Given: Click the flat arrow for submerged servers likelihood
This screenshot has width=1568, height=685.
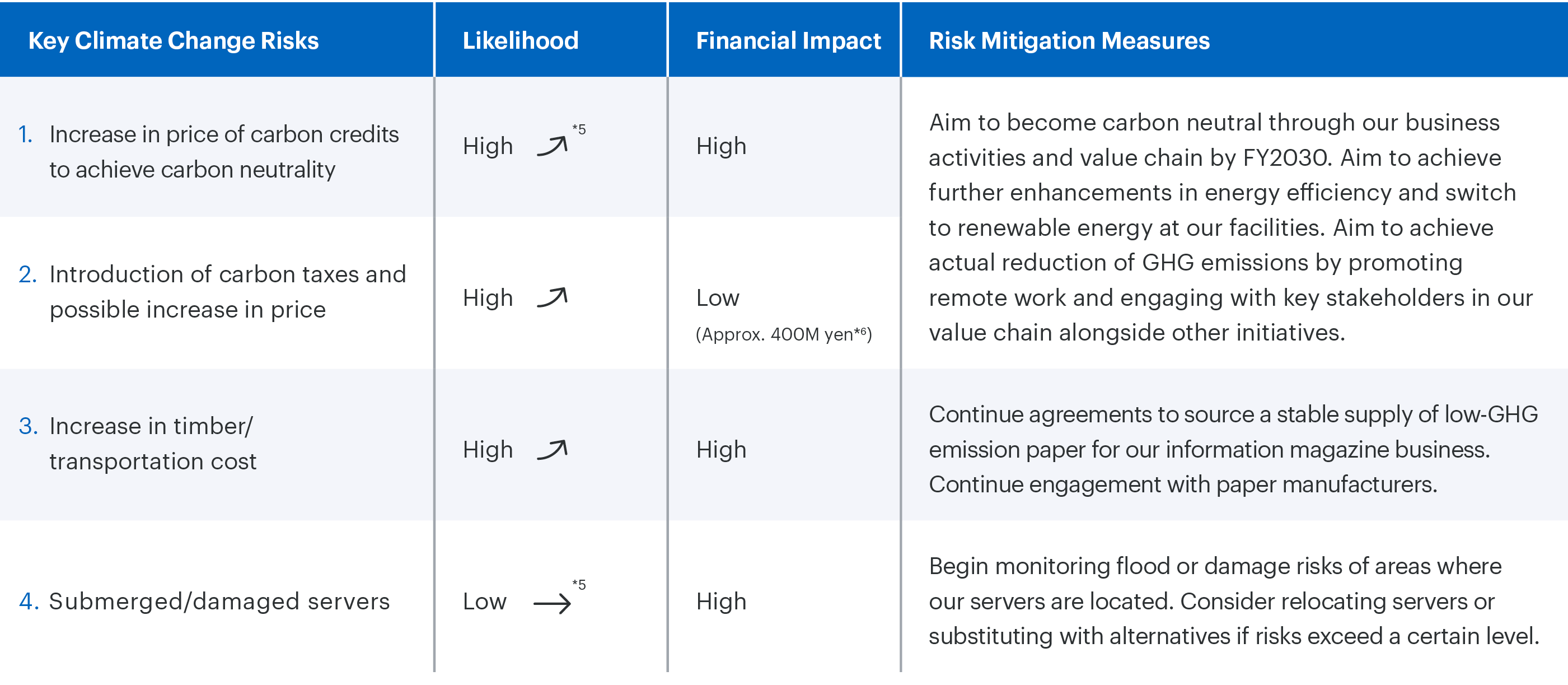Looking at the screenshot, I should click(x=552, y=603).
